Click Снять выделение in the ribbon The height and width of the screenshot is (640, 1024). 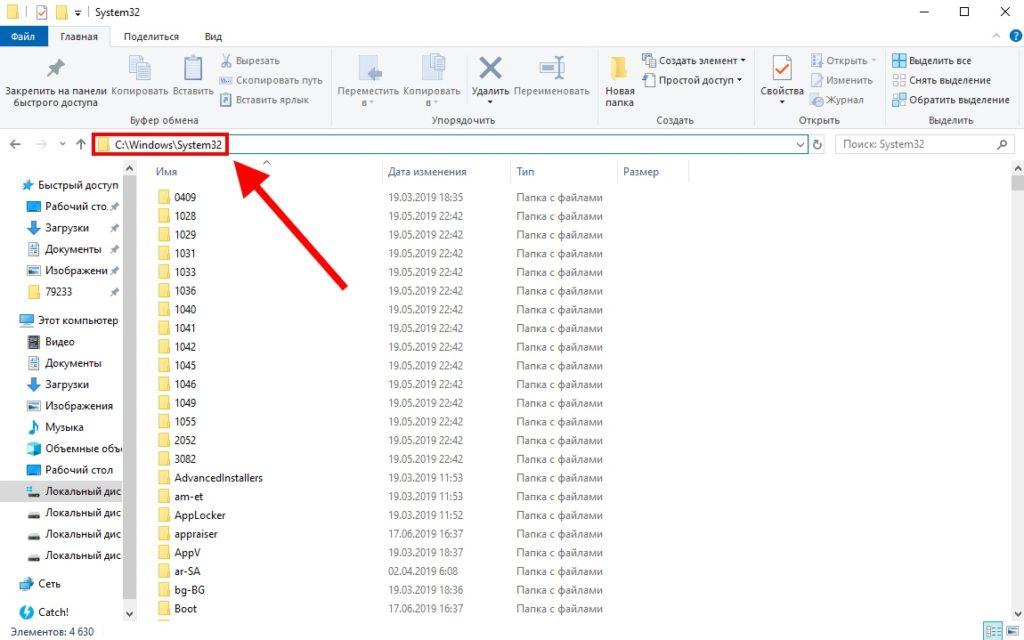tap(942, 80)
